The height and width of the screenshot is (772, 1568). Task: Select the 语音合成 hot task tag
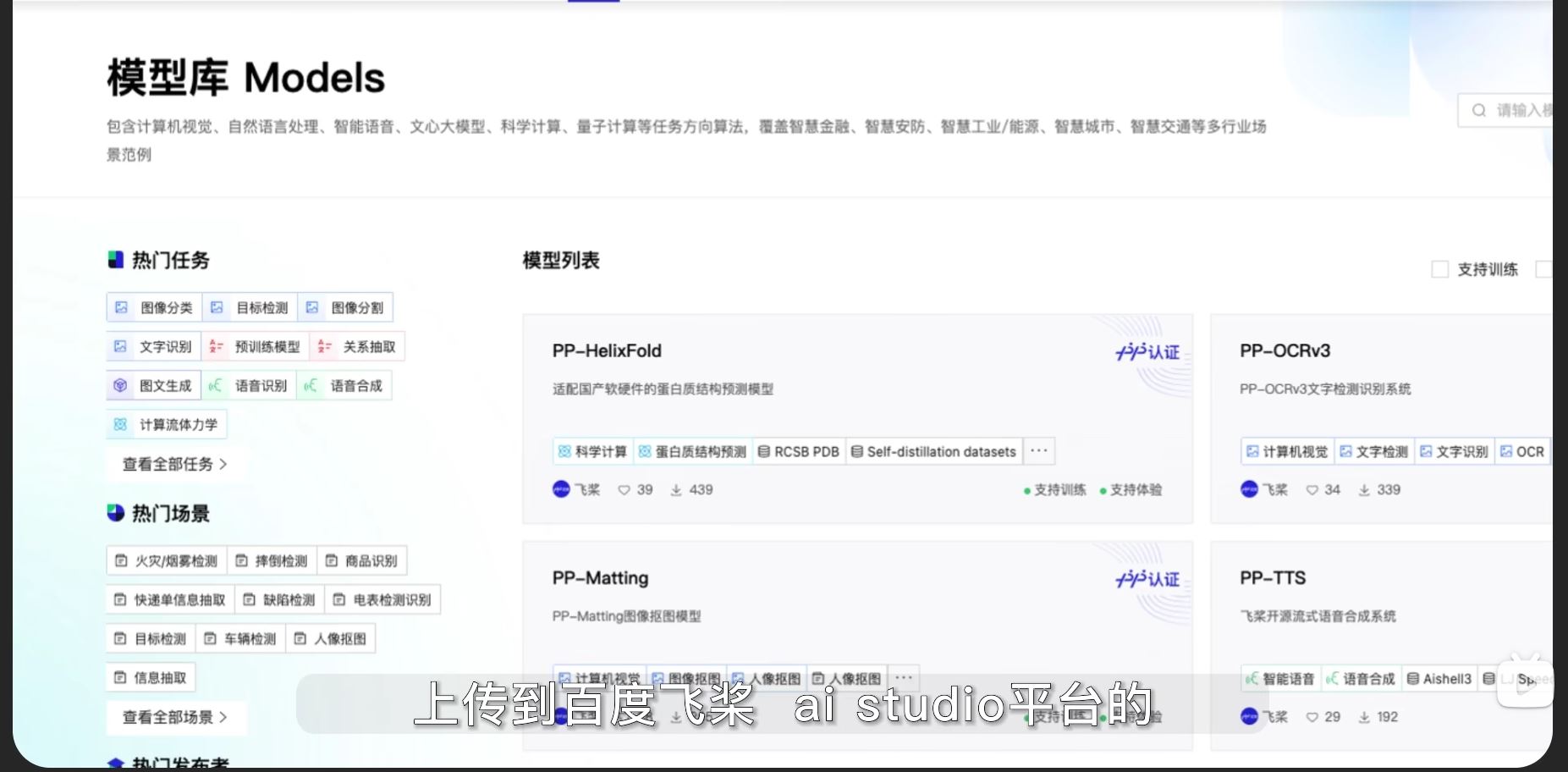pyautogui.click(x=344, y=385)
